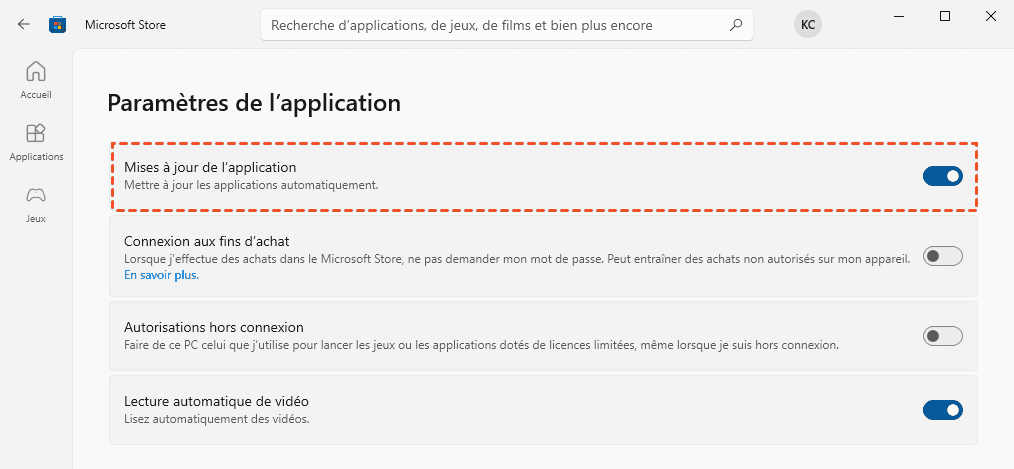Maximize the Microsoft Store window
The height and width of the screenshot is (469, 1014).
coord(945,16)
